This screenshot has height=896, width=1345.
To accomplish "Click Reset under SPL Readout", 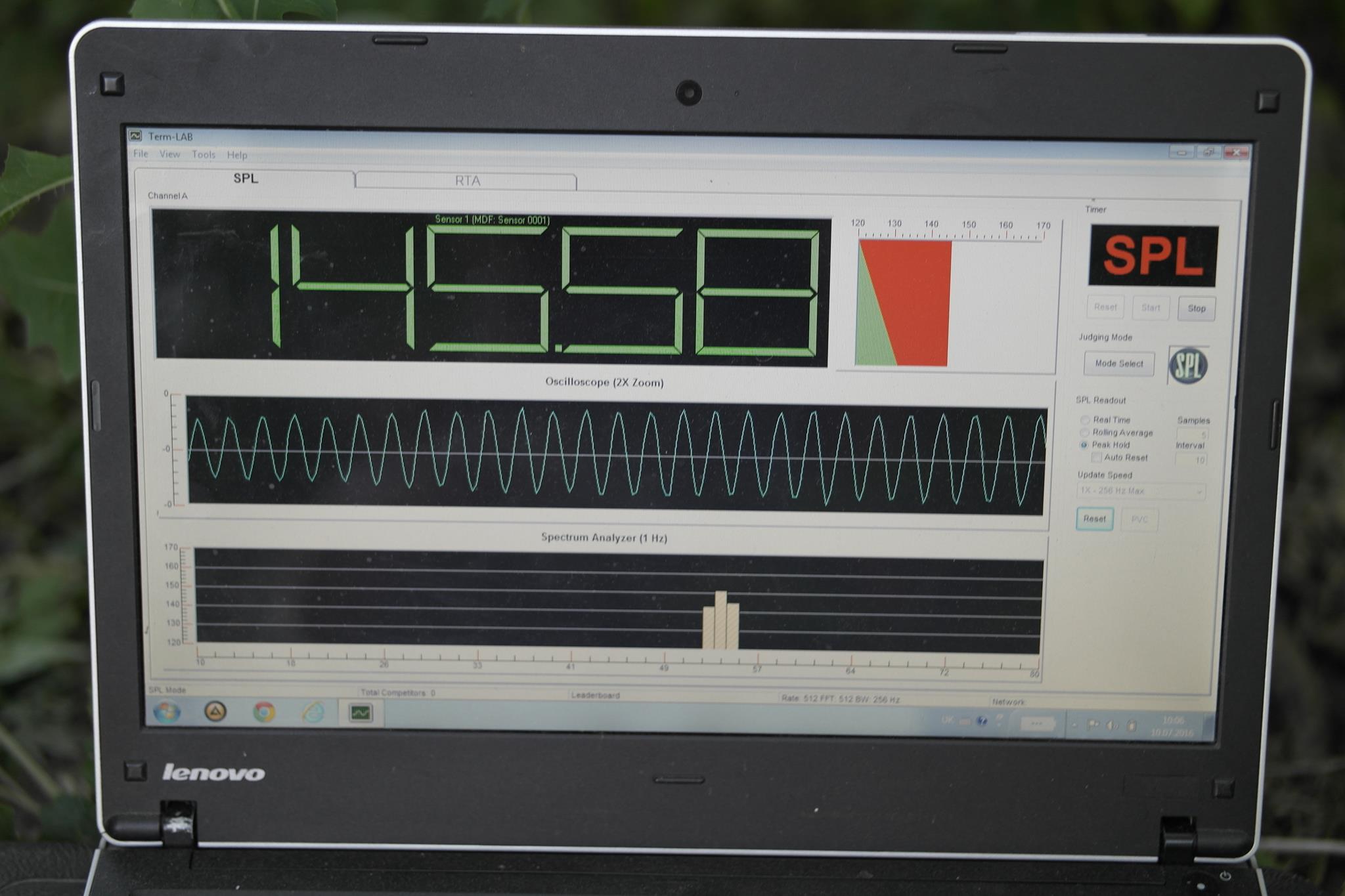I will [x=1094, y=519].
